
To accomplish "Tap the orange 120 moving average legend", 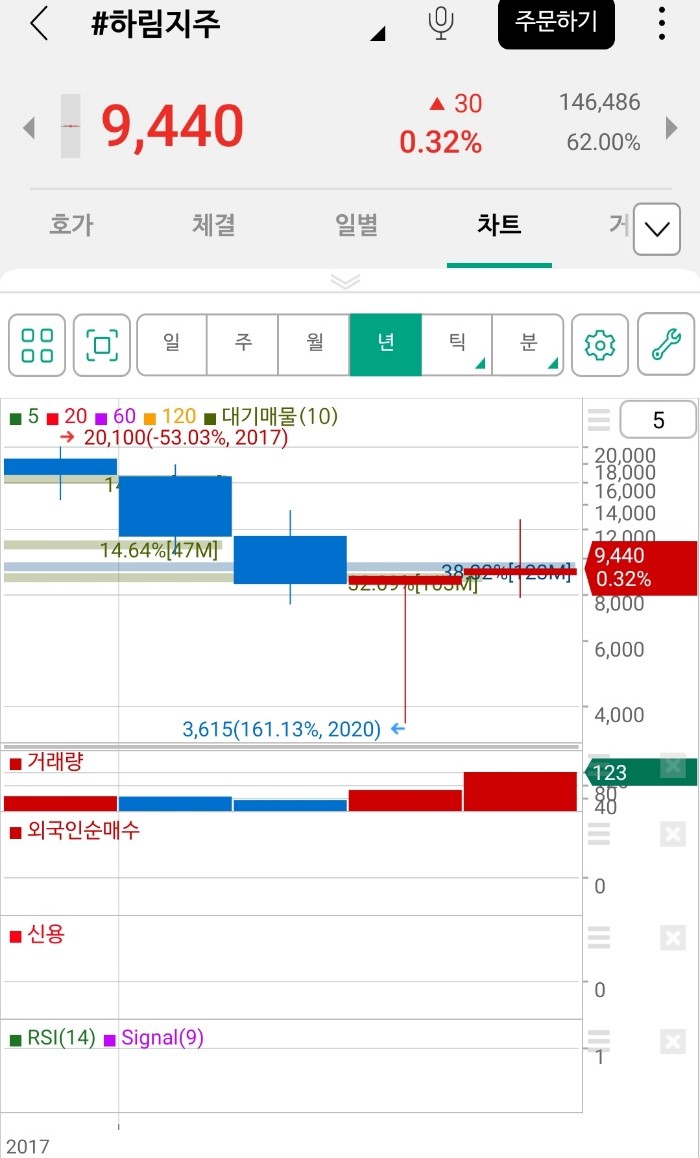I will click(x=170, y=417).
